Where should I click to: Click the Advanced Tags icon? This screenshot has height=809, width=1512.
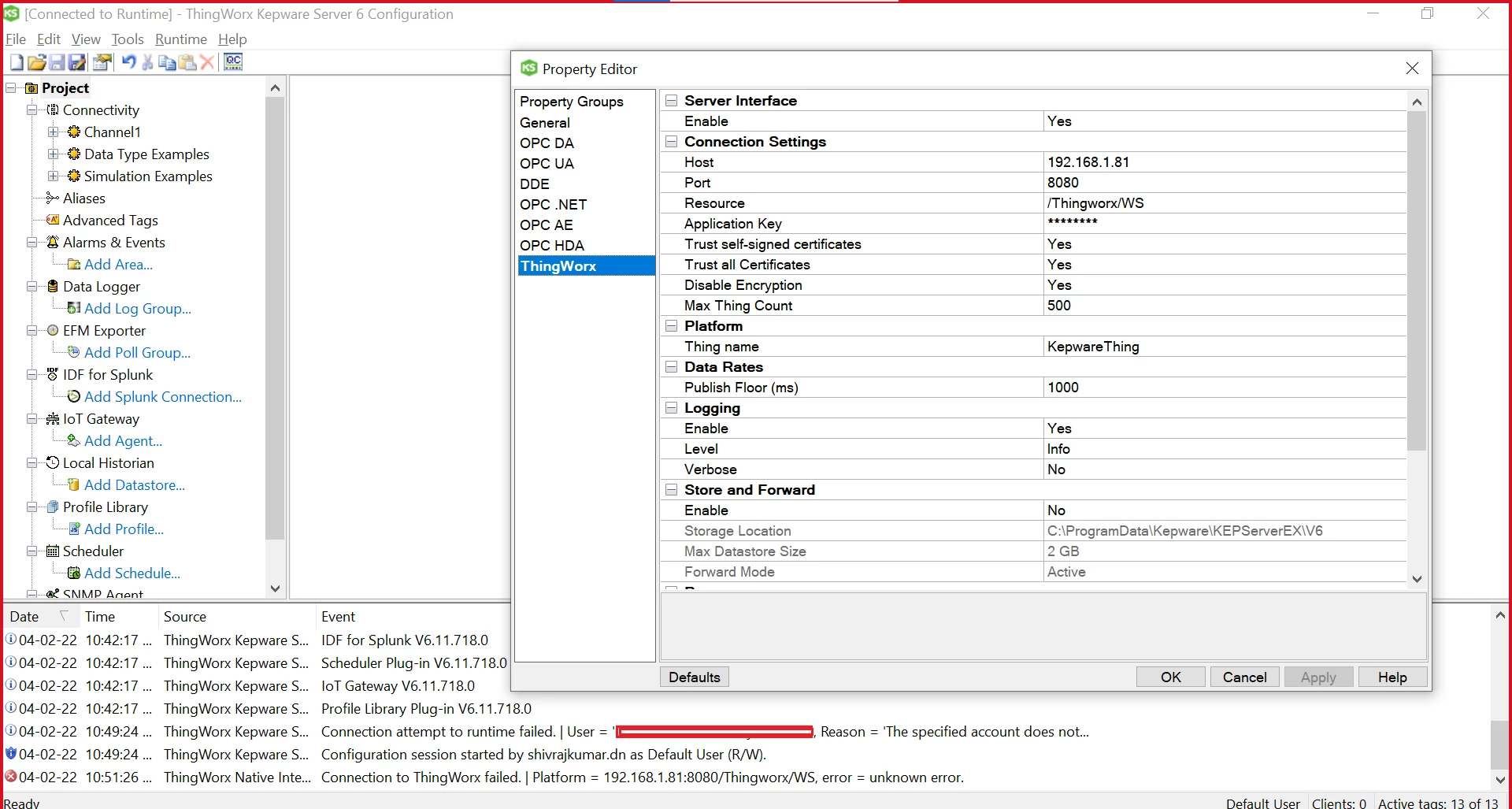(53, 220)
